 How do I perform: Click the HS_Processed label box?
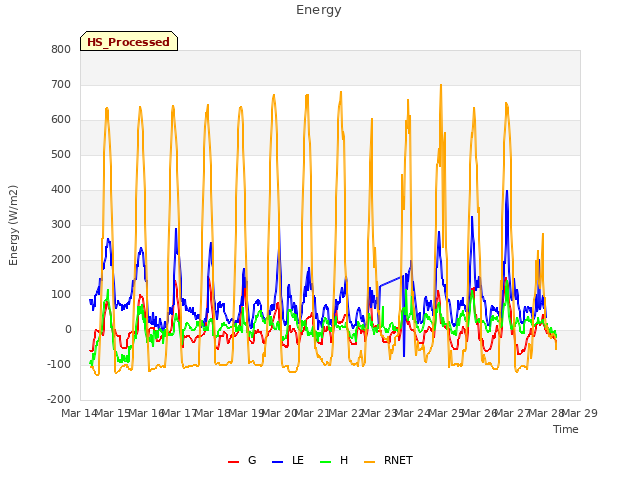[x=129, y=41]
